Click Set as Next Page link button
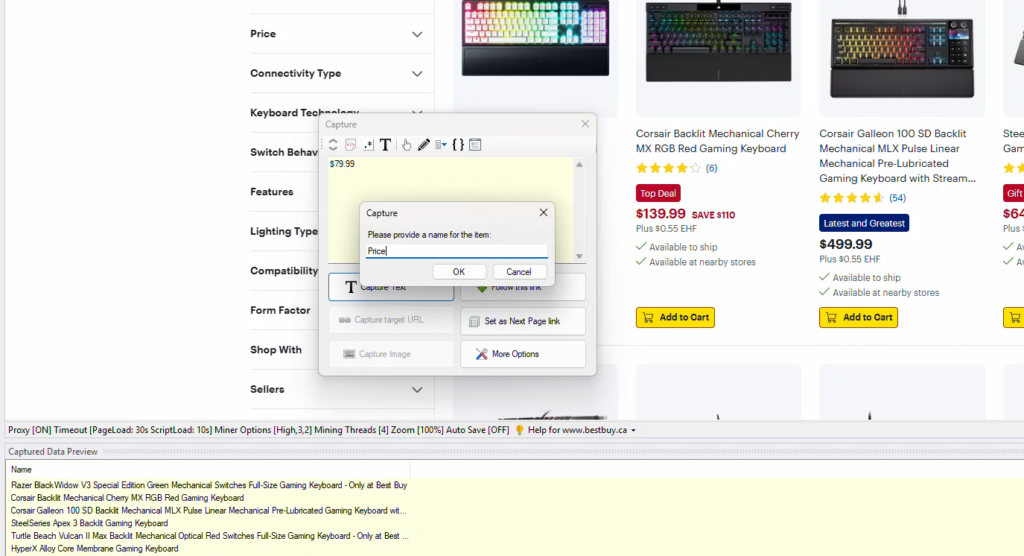 pos(522,321)
